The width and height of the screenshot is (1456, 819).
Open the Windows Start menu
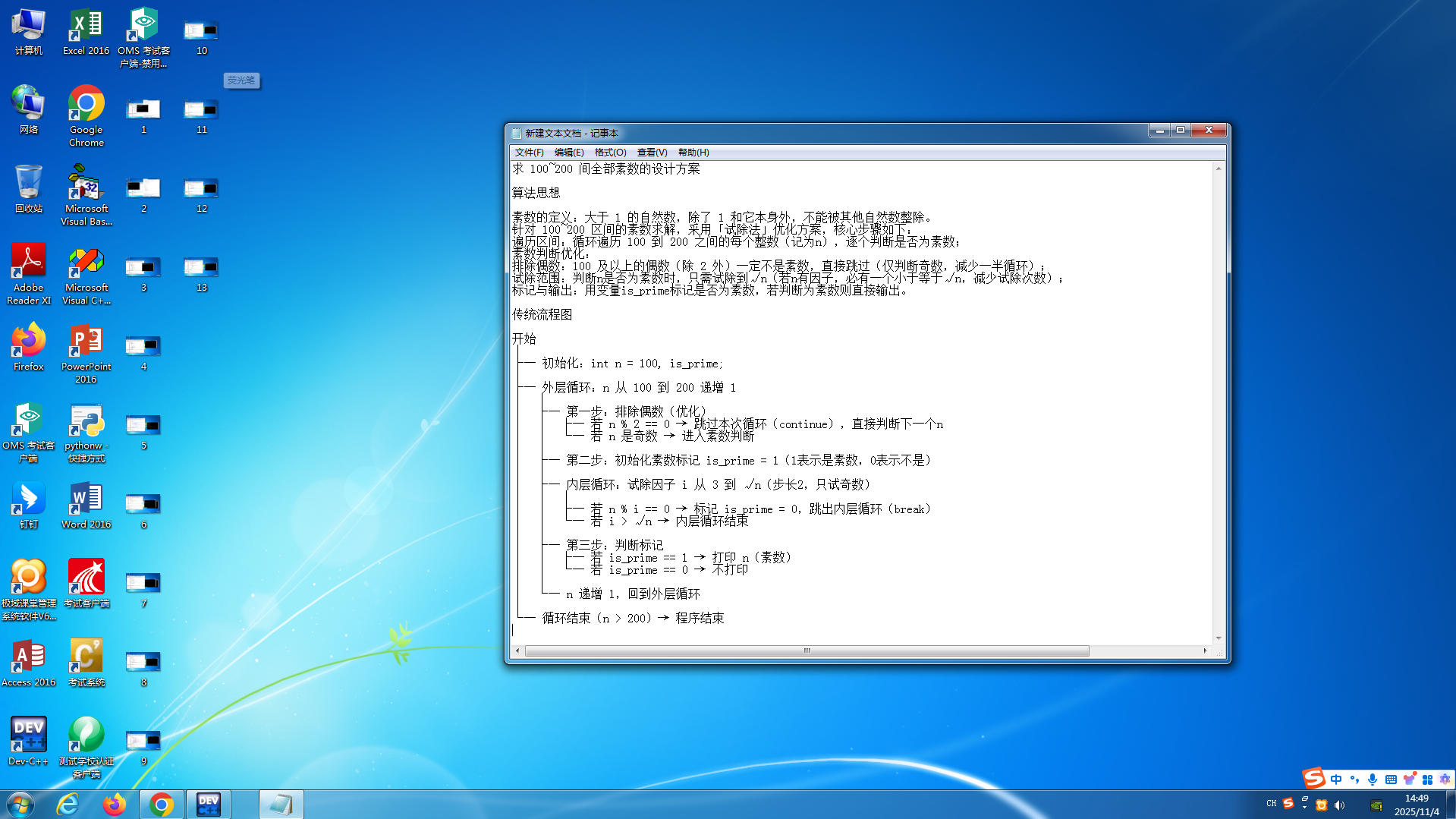[x=20, y=805]
